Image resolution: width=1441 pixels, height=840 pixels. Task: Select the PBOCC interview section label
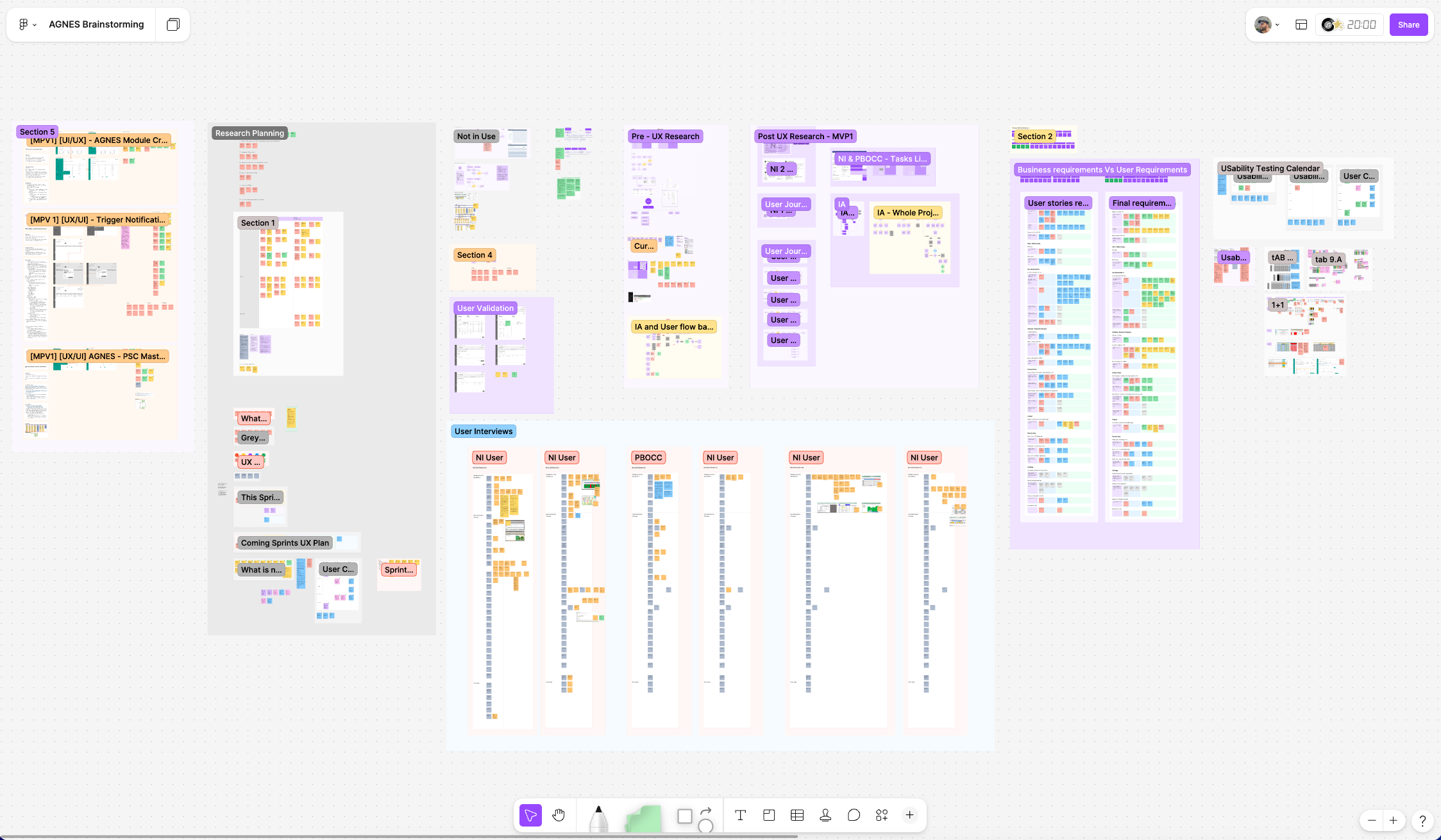point(648,458)
